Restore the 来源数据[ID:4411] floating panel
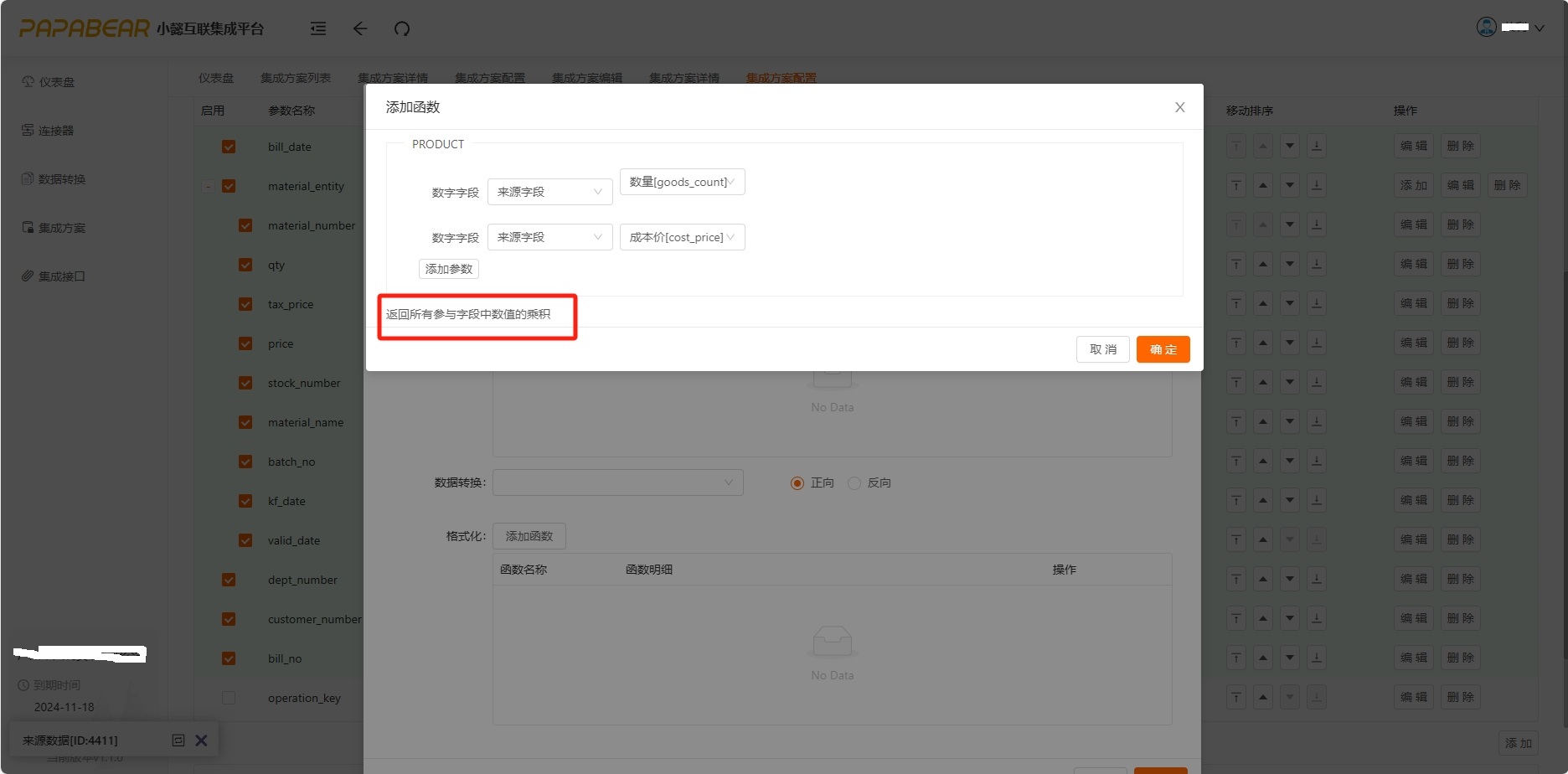Image resolution: width=1568 pixels, height=774 pixels. tap(178, 740)
